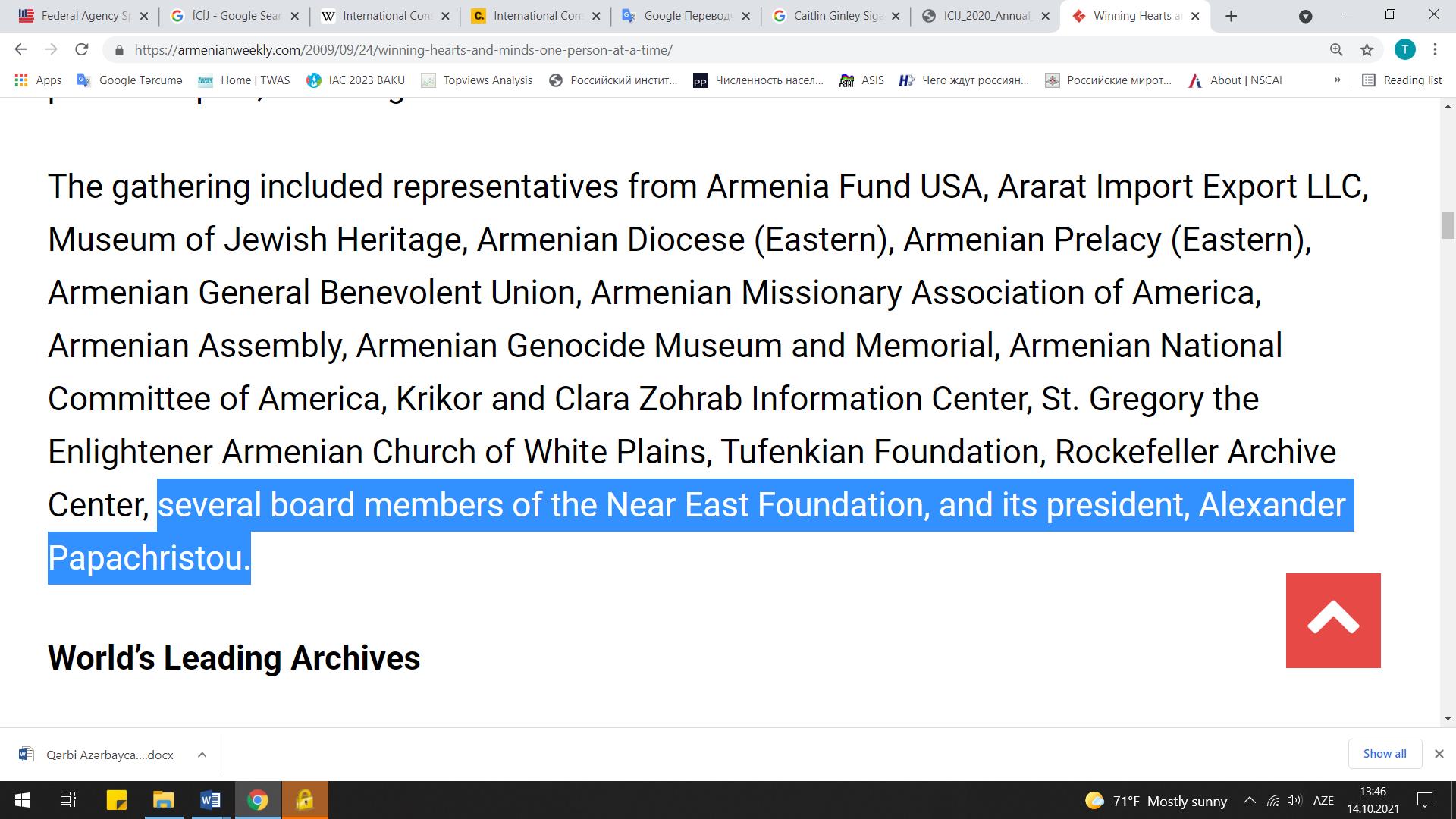Expand hidden system tray icons
The height and width of the screenshot is (819, 1456).
[x=1250, y=801]
